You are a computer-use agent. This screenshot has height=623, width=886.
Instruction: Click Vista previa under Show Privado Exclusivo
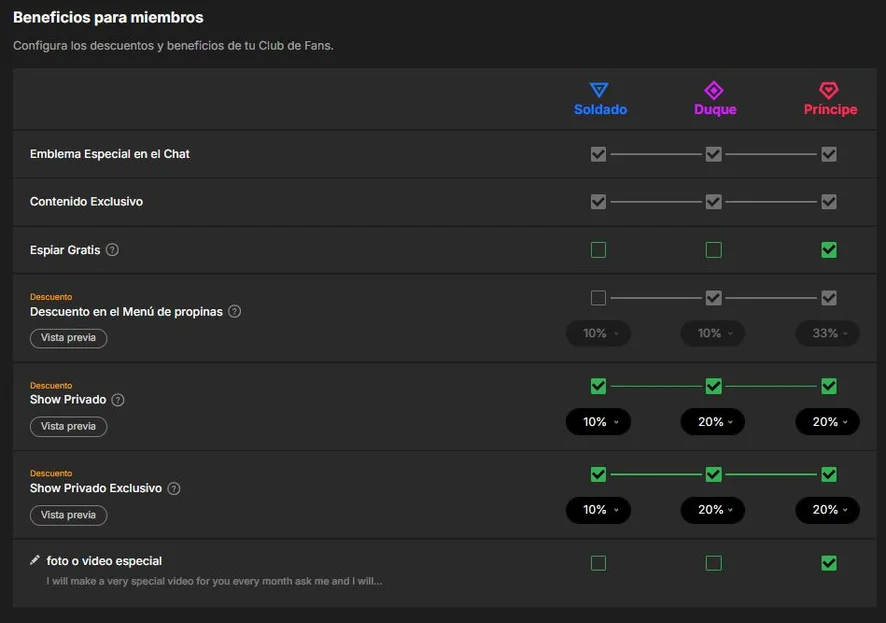68,515
